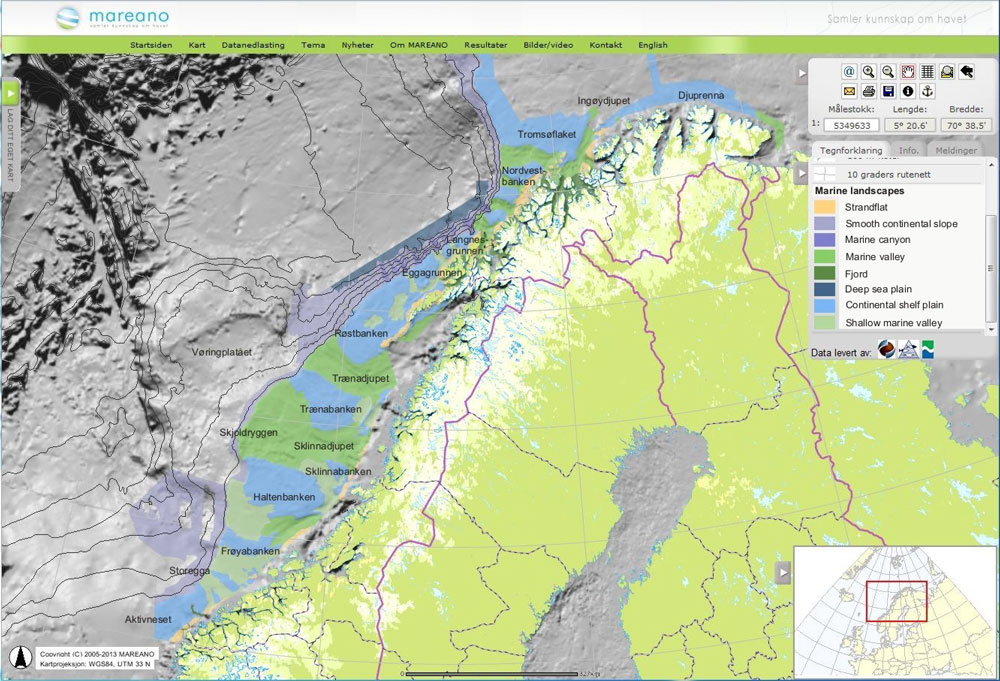
Task: Open the Datanedlasting menu item
Action: (x=253, y=45)
